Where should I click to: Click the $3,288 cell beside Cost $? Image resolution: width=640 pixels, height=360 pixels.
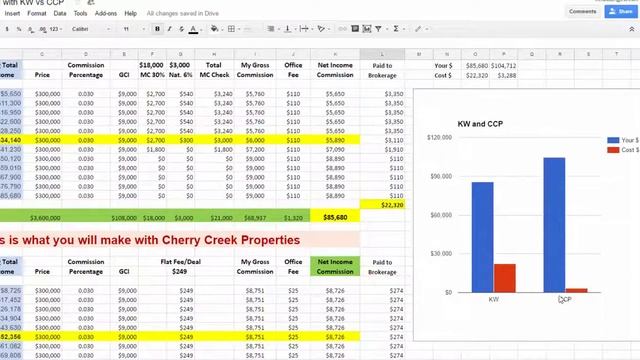[504, 76]
